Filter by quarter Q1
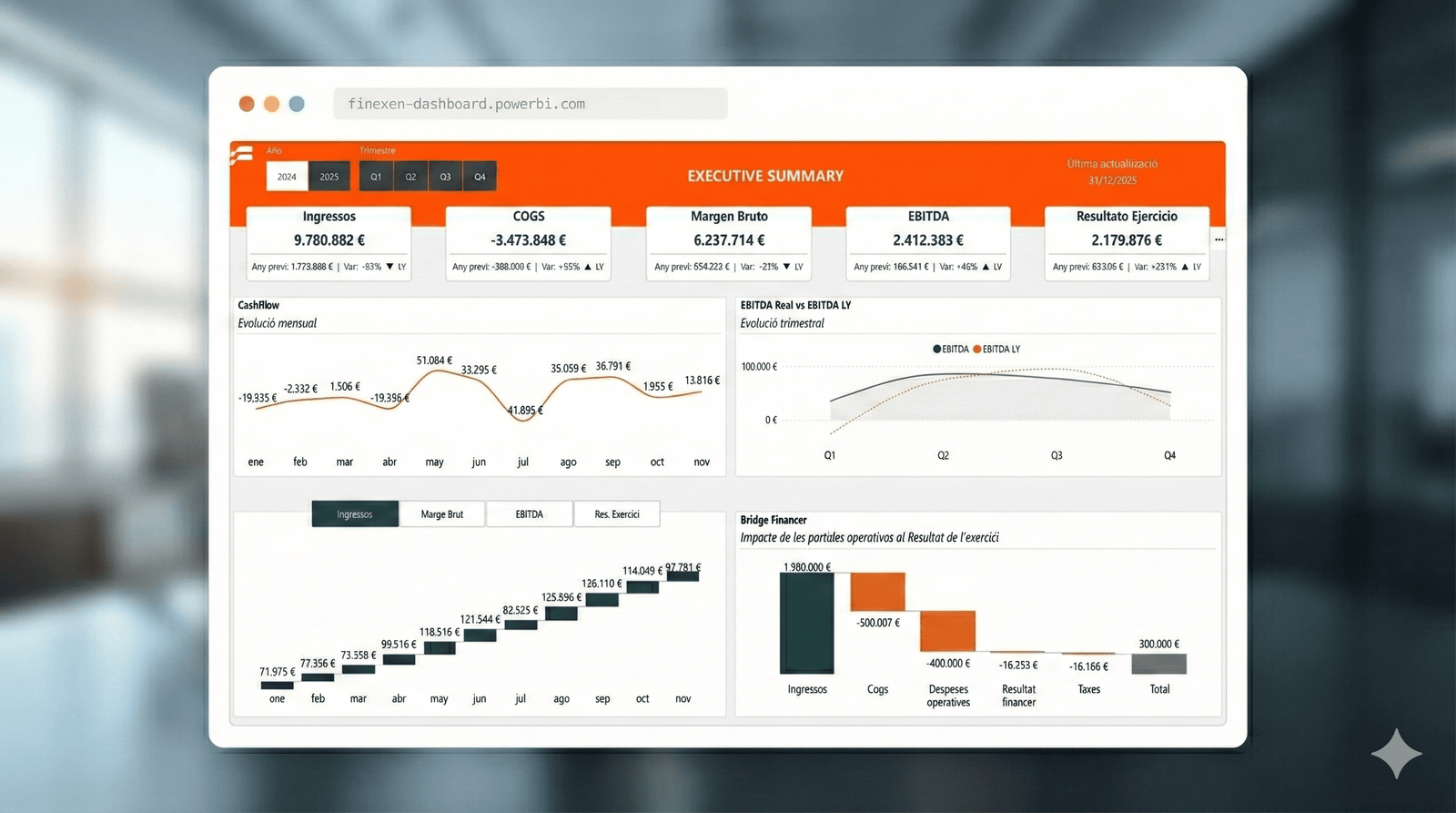The width and height of the screenshot is (1456, 813). (x=376, y=177)
